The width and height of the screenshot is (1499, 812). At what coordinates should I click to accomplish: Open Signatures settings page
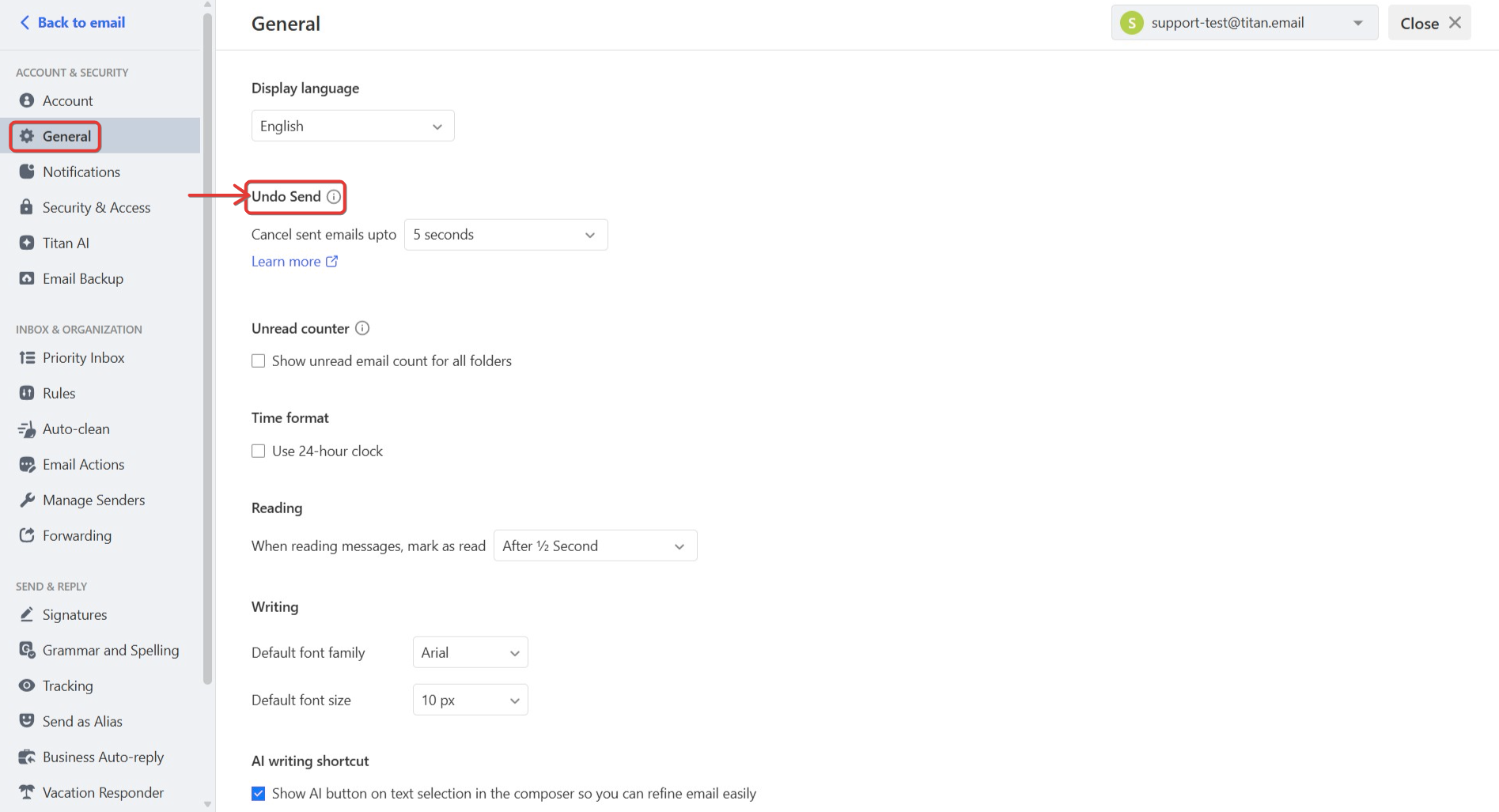[74, 614]
